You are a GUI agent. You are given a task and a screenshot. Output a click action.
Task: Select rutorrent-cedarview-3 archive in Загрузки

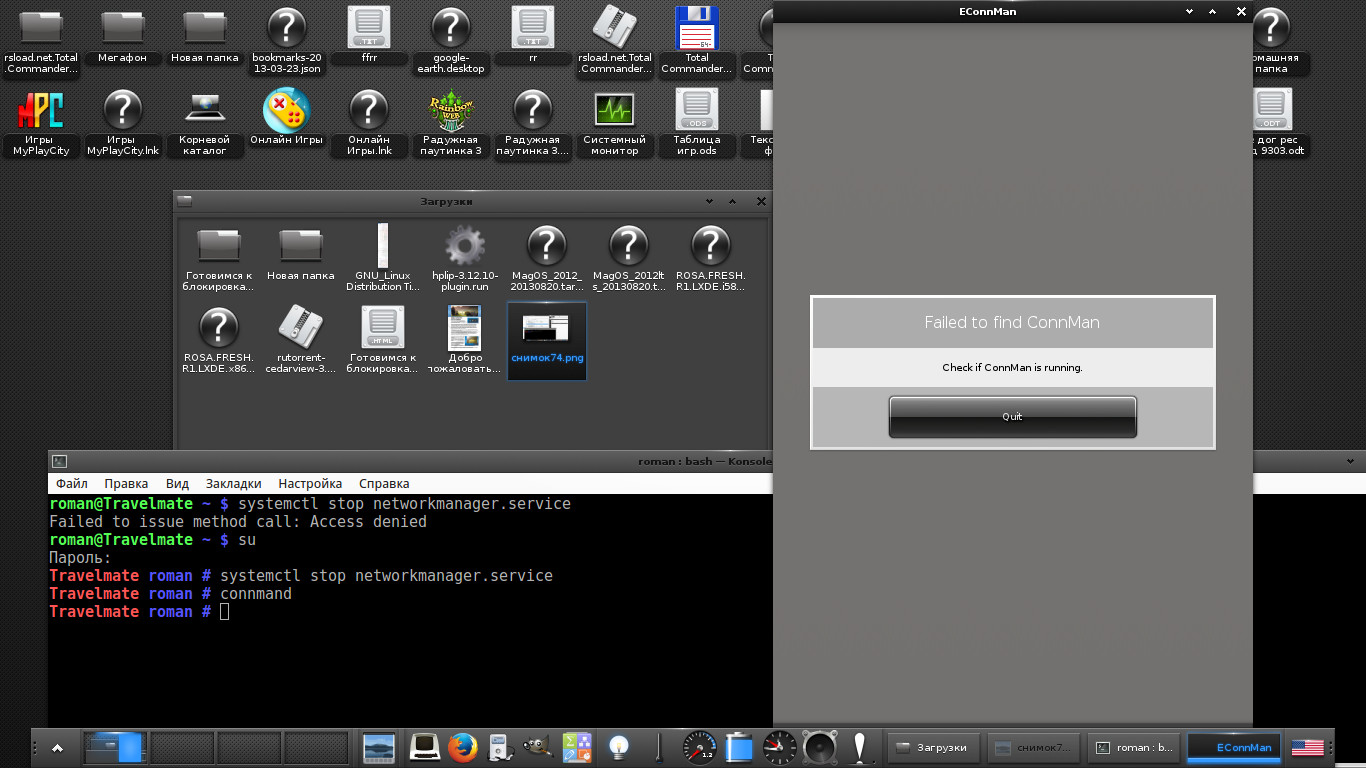click(301, 341)
